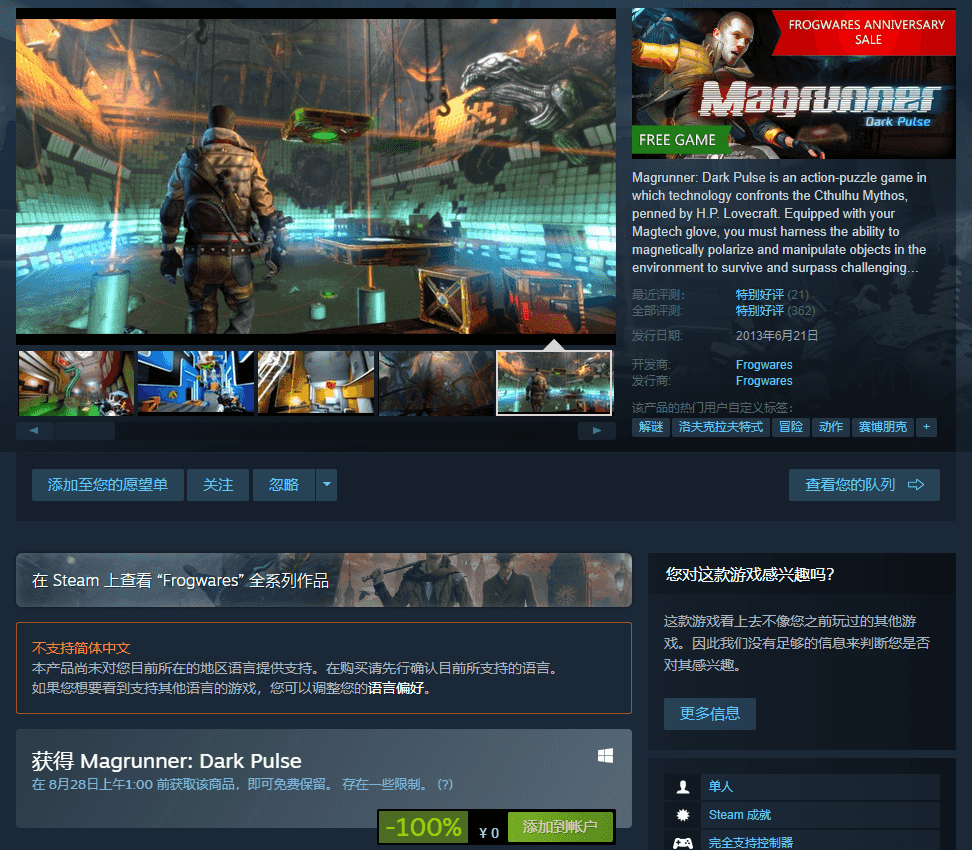
Task: Open 更多信息 for more information
Action: (710, 714)
